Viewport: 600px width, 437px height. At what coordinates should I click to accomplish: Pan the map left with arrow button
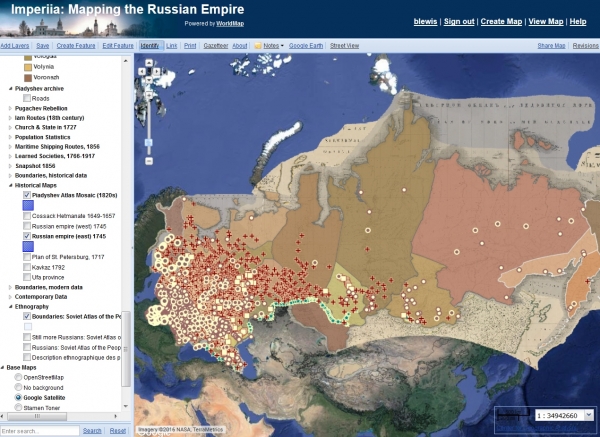(142, 71)
